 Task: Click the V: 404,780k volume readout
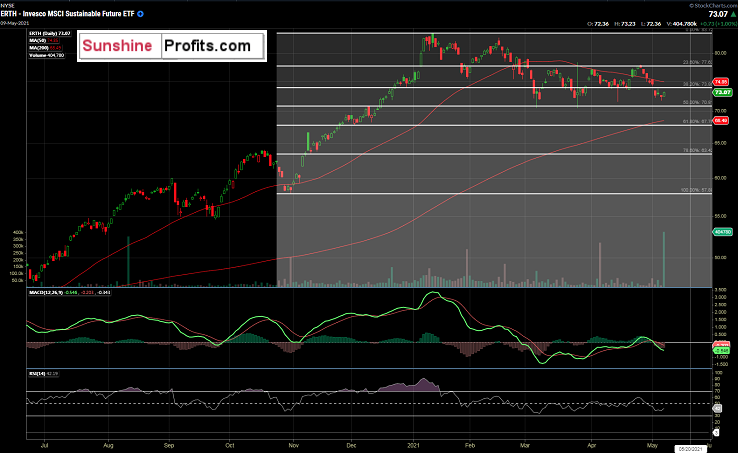click(x=682, y=24)
